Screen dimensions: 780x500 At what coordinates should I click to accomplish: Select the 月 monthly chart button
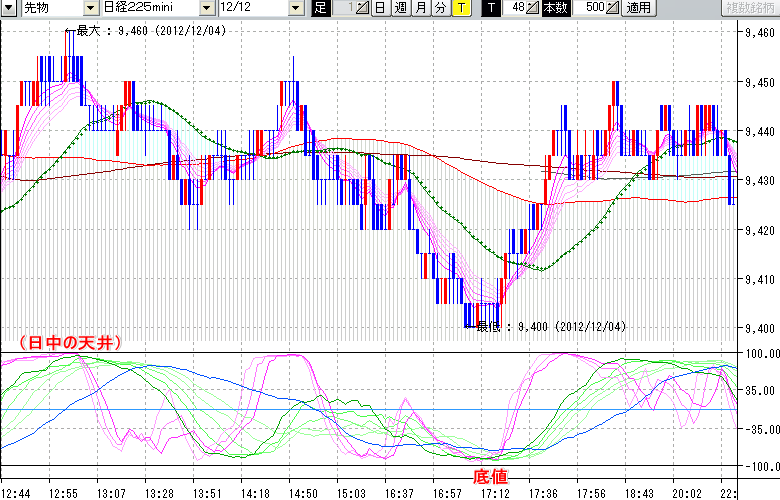[x=421, y=8]
